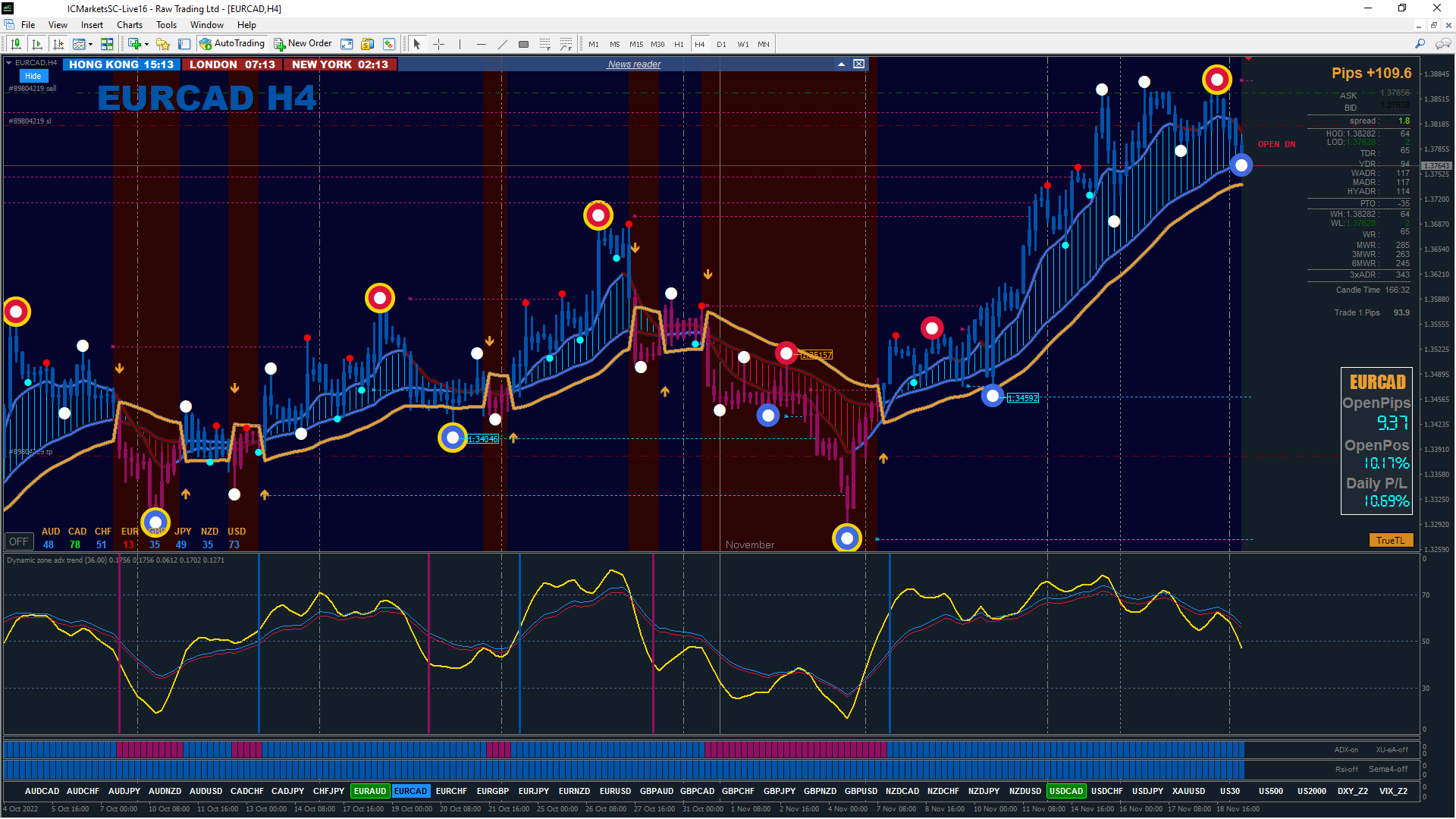This screenshot has width=1456, height=819.
Task: Collapse the News reader panel arrow
Action: tap(841, 64)
